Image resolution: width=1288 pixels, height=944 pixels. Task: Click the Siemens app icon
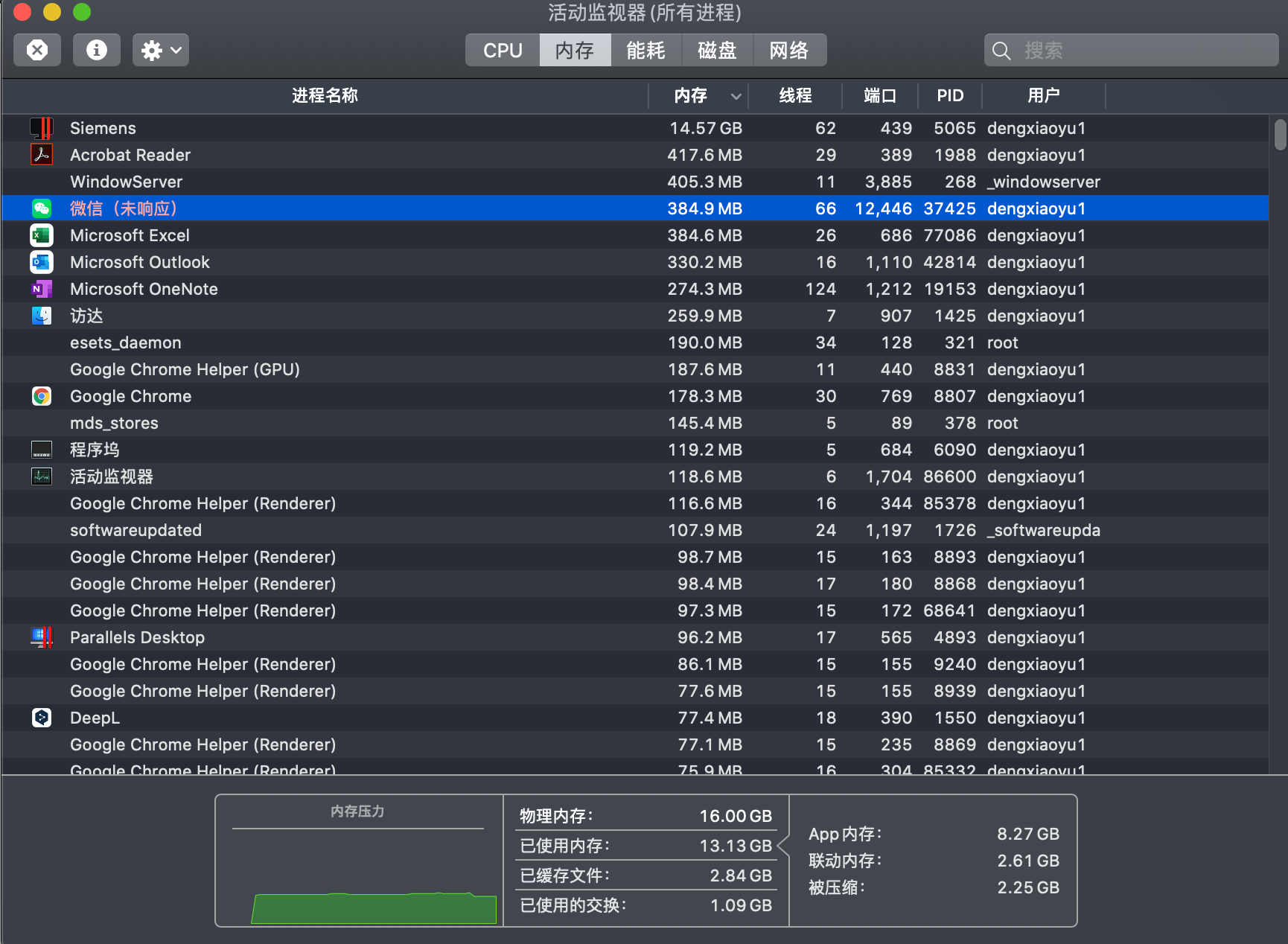pyautogui.click(x=42, y=128)
